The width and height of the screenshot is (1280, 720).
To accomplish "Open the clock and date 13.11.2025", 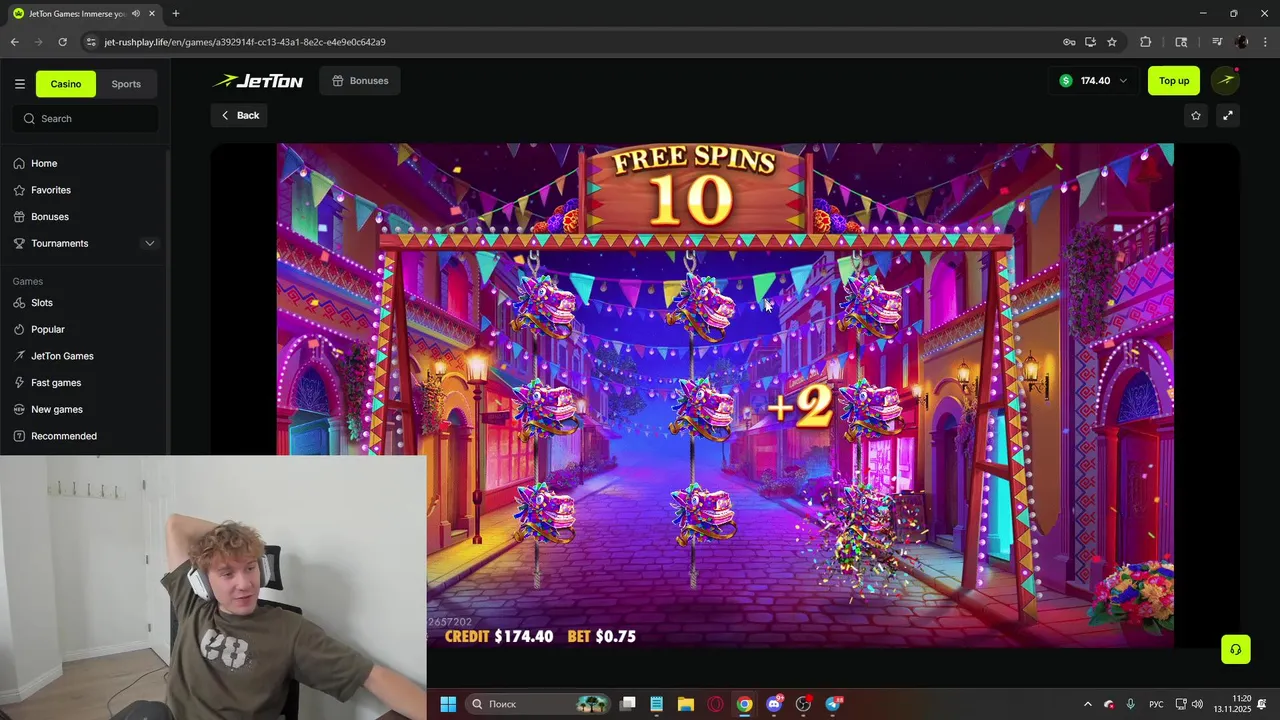I will 1233,704.
